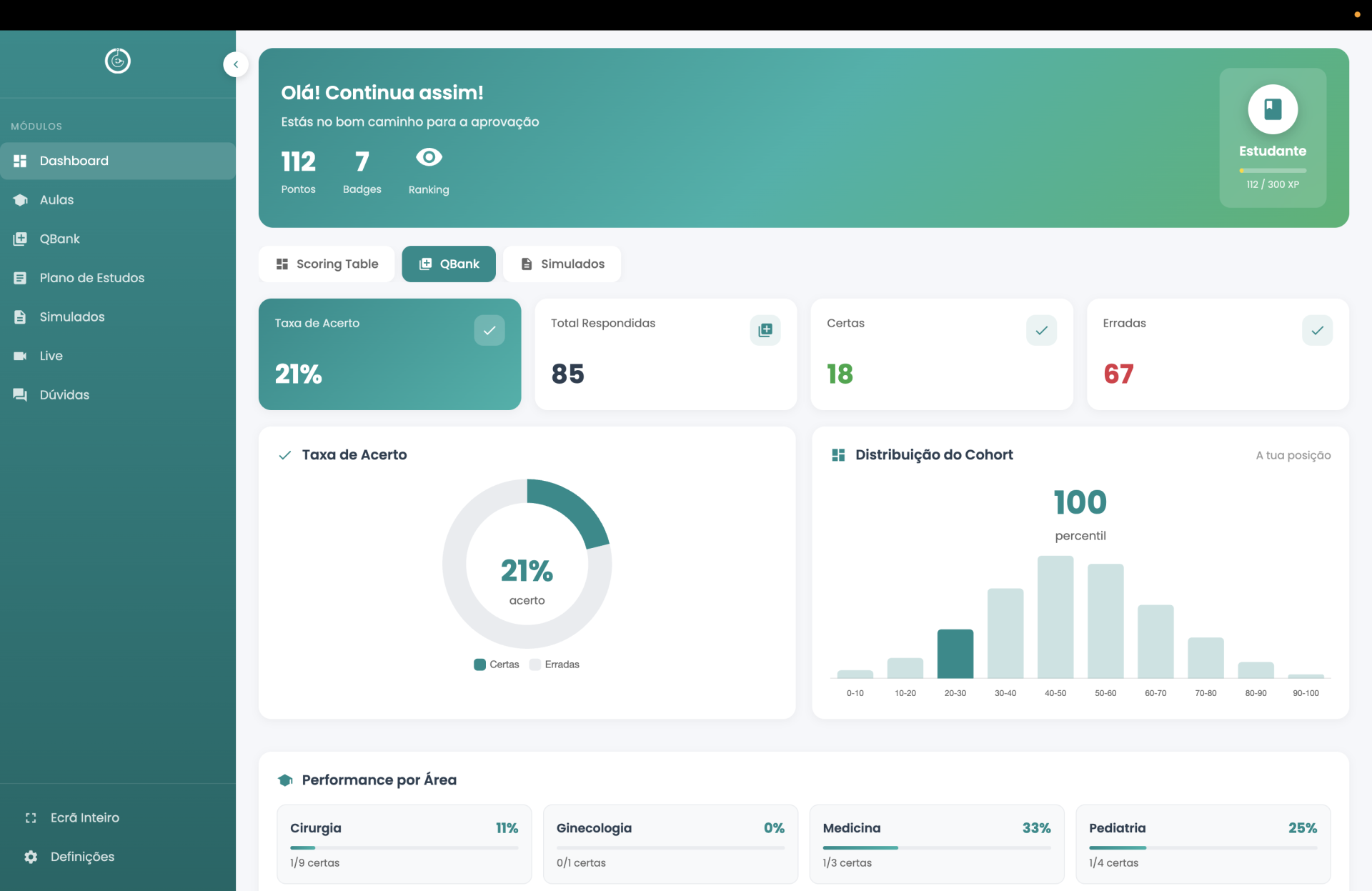Switch to the Scoring Table tab
The width and height of the screenshot is (1372, 891).
[327, 264]
